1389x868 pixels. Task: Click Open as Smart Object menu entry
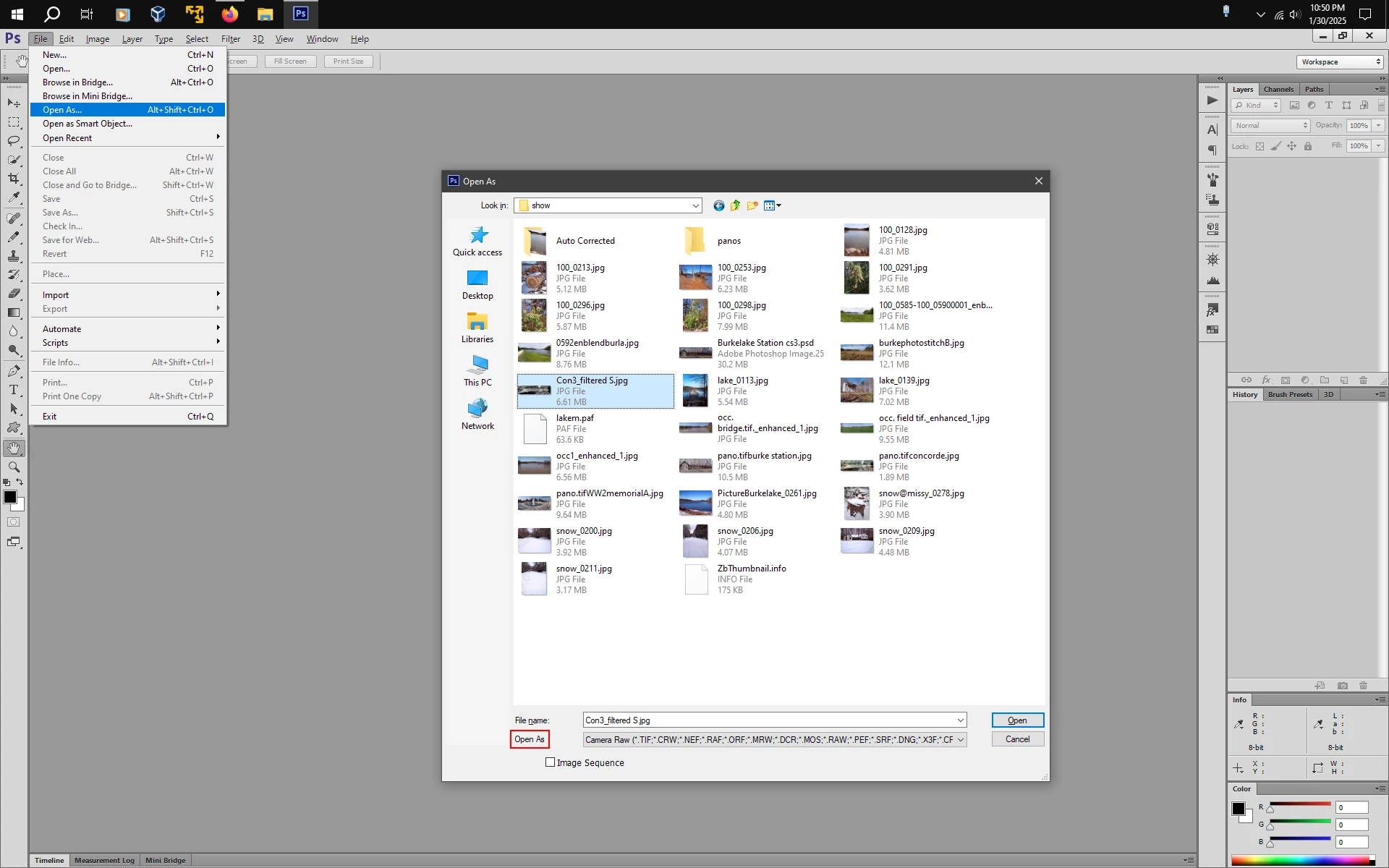pyautogui.click(x=88, y=124)
